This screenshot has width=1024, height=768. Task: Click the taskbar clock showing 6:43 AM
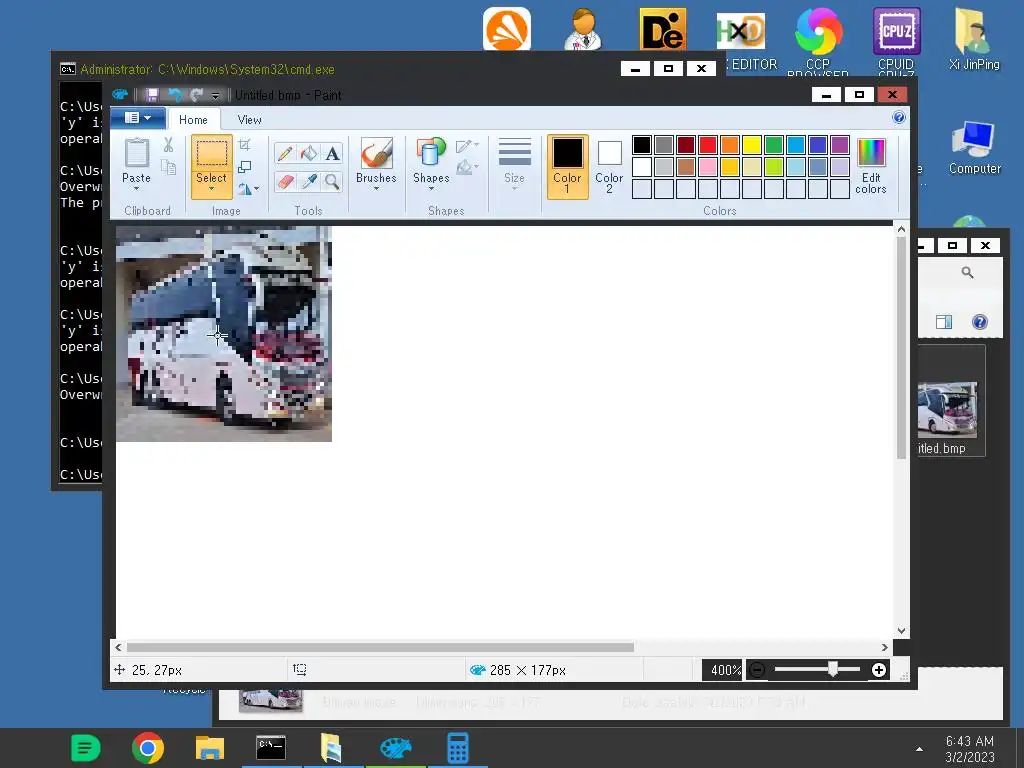970,749
